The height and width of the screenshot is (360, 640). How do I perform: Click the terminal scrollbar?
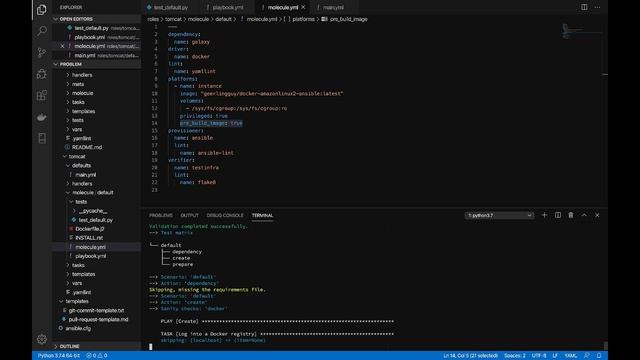605,346
